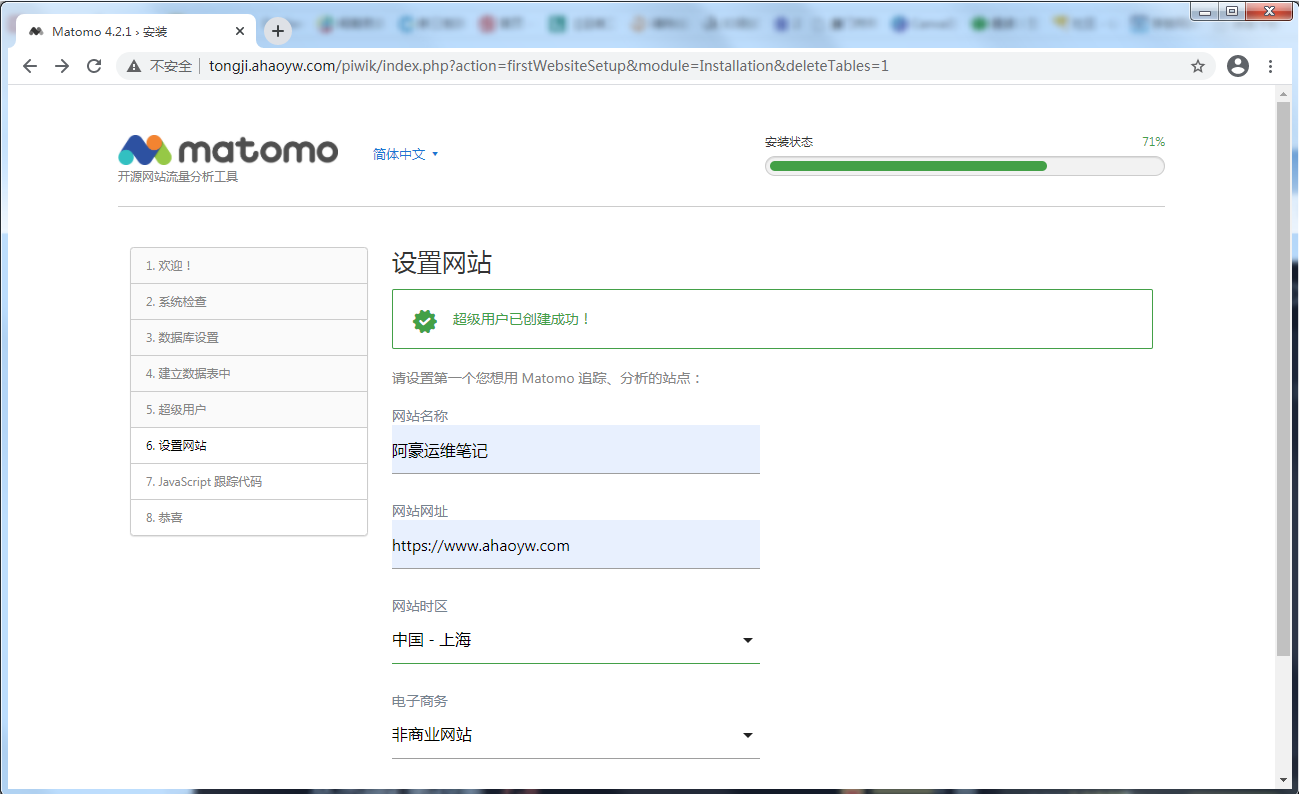Click the Matomo logo

click(x=228, y=150)
